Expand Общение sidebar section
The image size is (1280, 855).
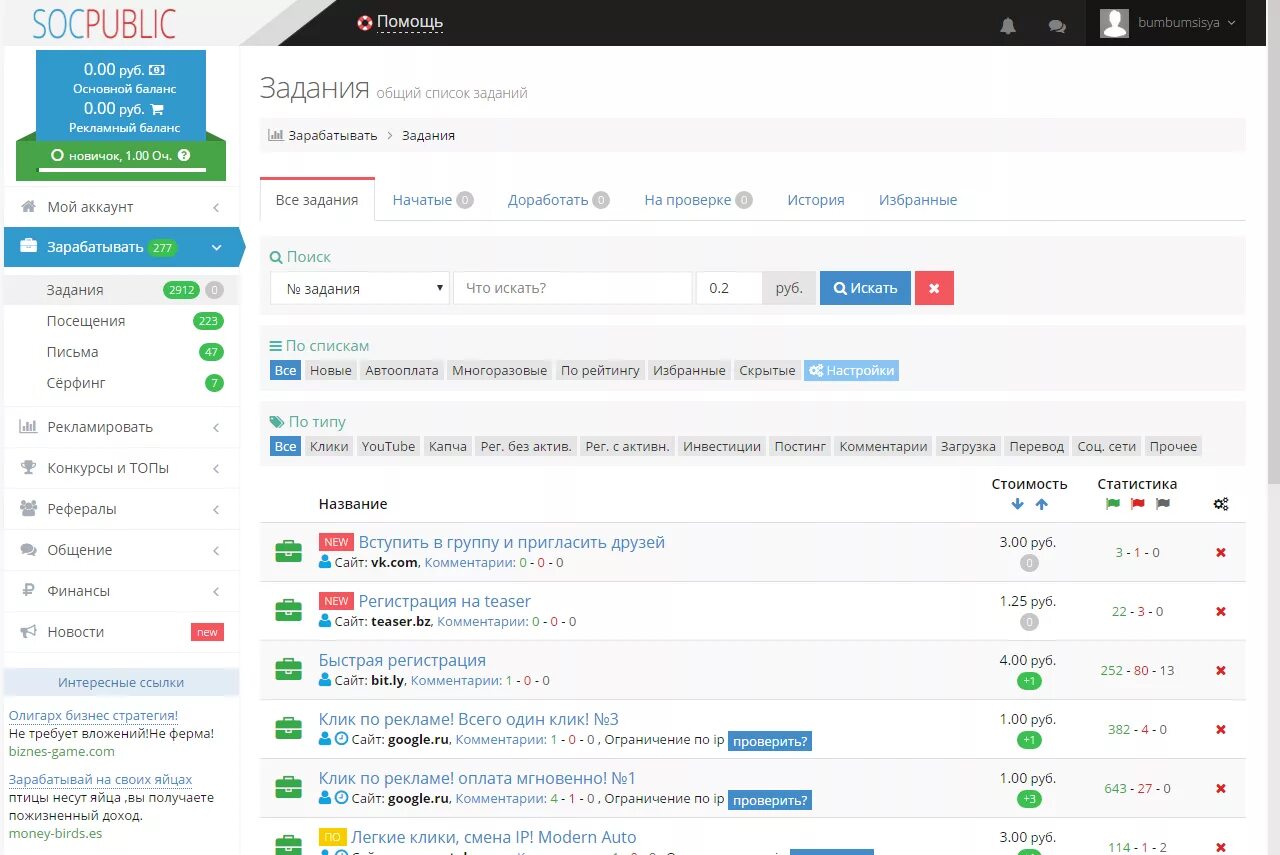click(x=121, y=550)
